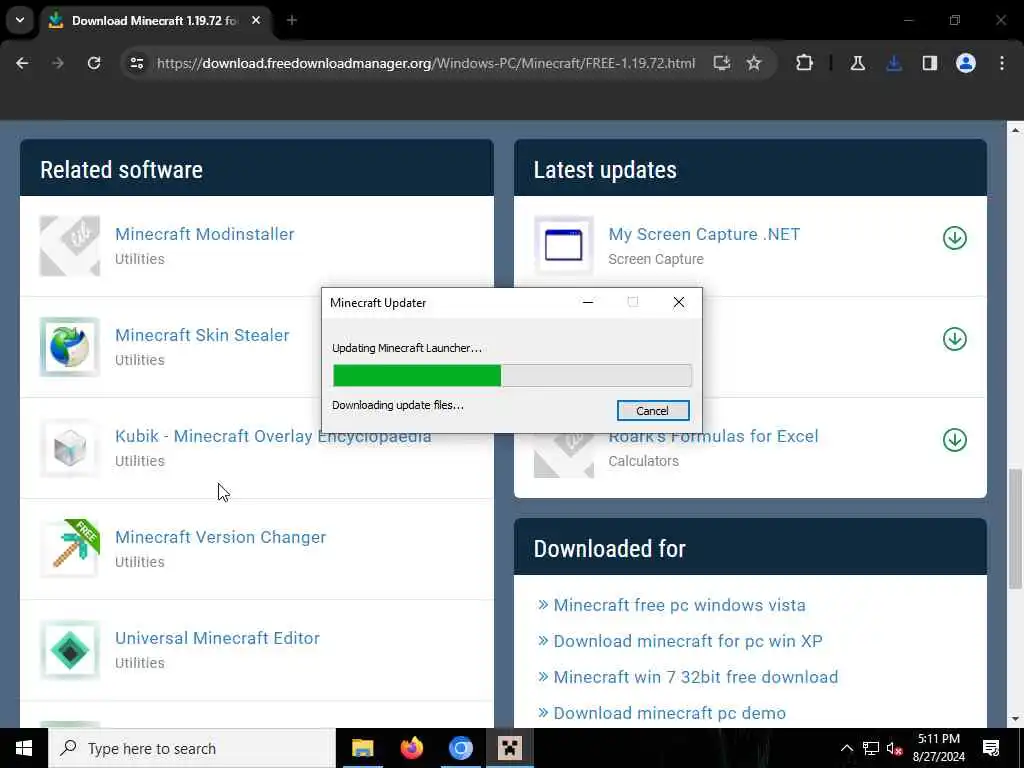Click the install app icon in address bar
The image size is (1024, 768).
[x=722, y=63]
